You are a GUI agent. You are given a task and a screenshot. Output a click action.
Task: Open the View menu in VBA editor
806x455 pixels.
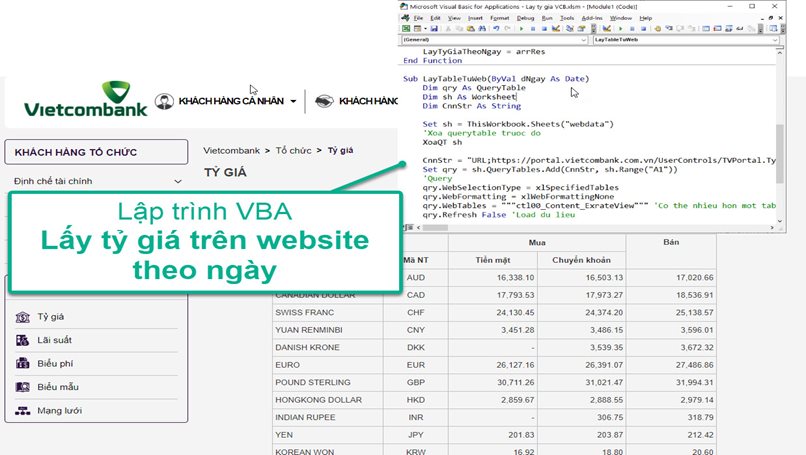454,18
